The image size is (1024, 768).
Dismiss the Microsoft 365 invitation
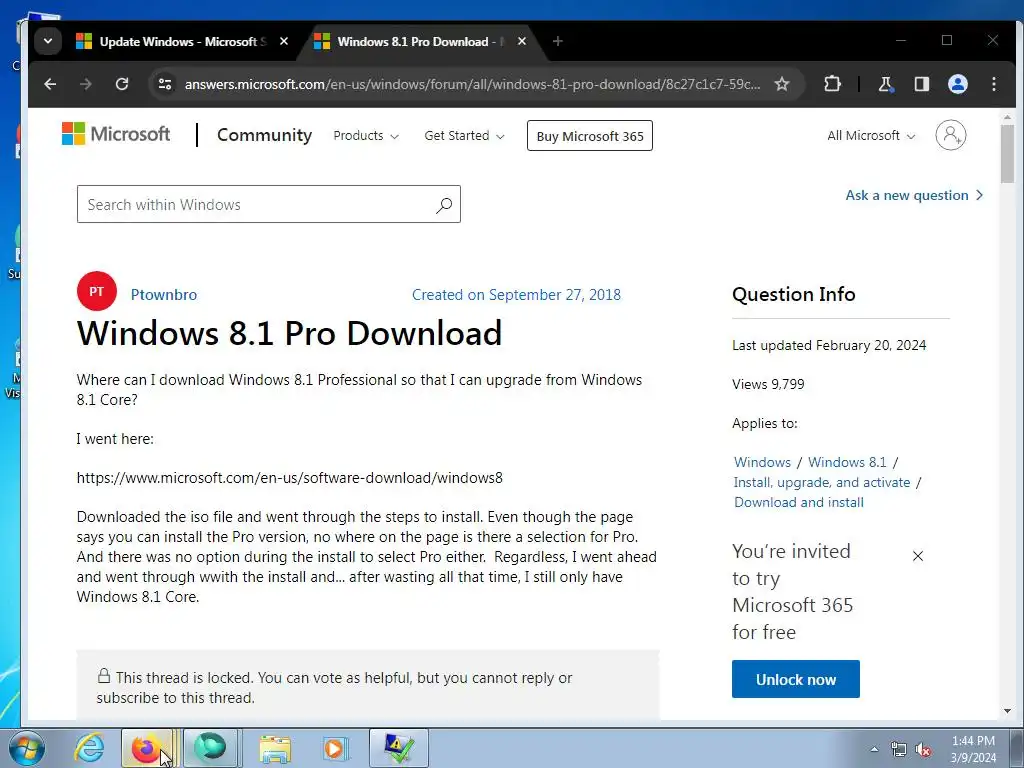(x=918, y=556)
